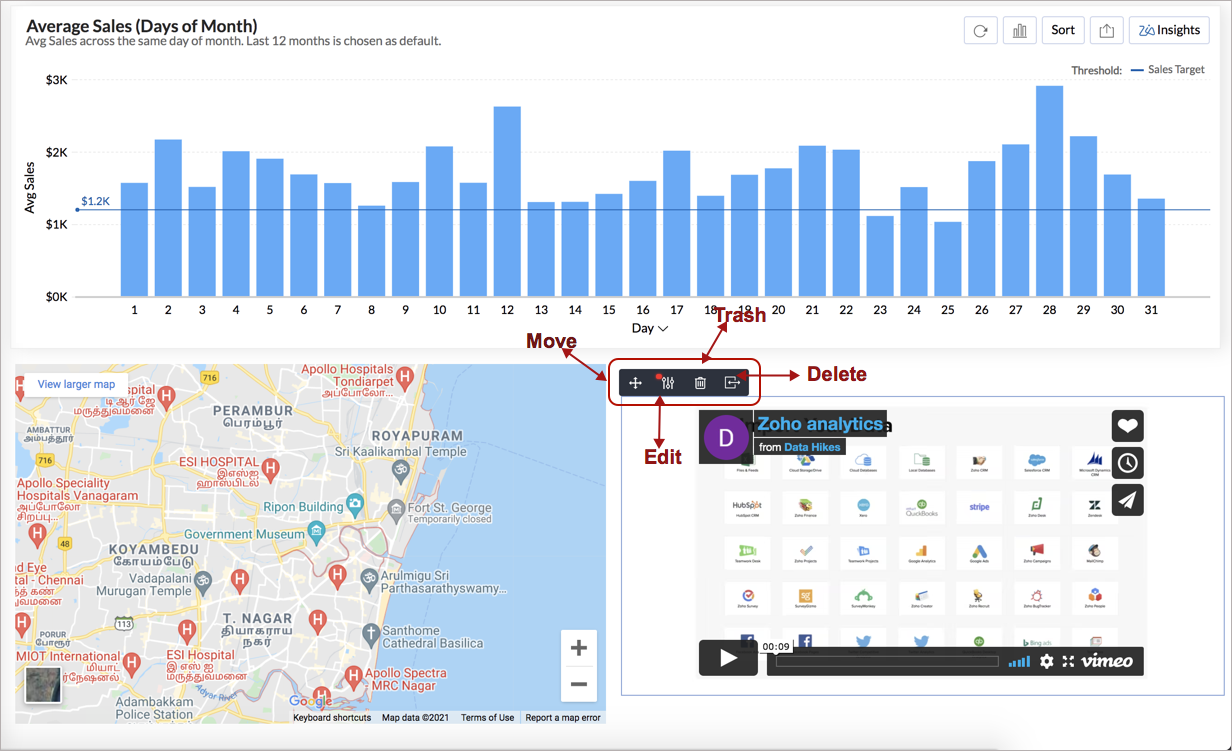This screenshot has height=751, width=1232.
Task: Refresh the Average Sales chart
Action: [x=980, y=30]
